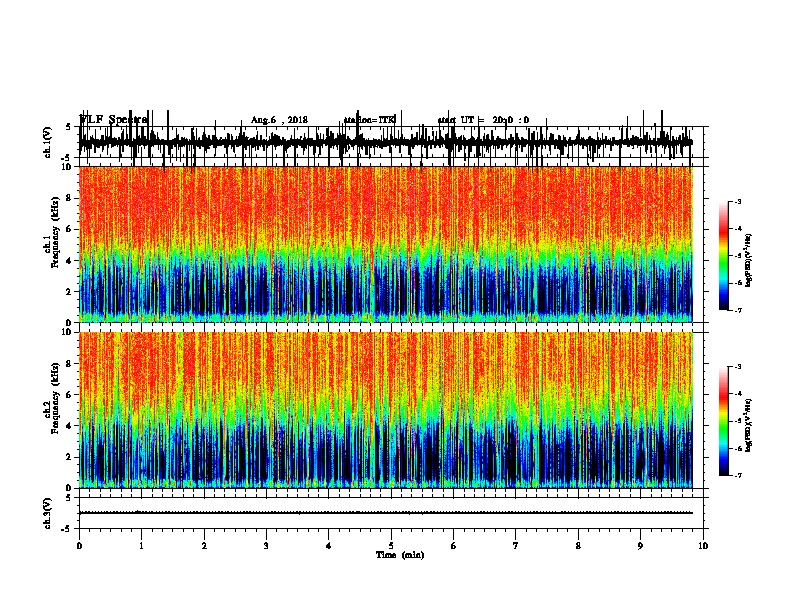
Task: Select the ch.1 "Frequency (kHz)" axis label
Action: (x=55, y=232)
